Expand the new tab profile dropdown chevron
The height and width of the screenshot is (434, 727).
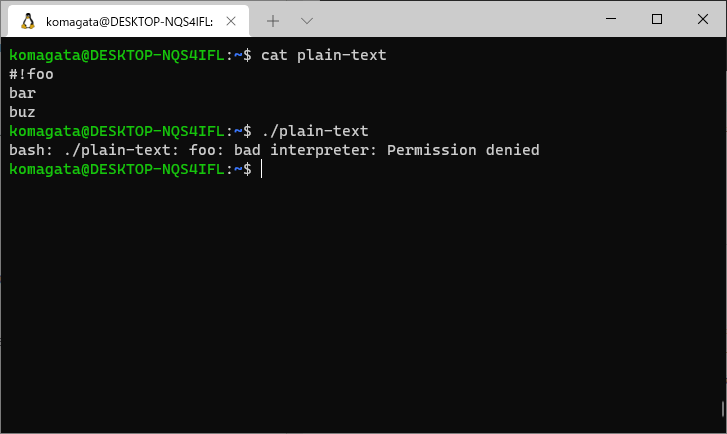click(307, 21)
